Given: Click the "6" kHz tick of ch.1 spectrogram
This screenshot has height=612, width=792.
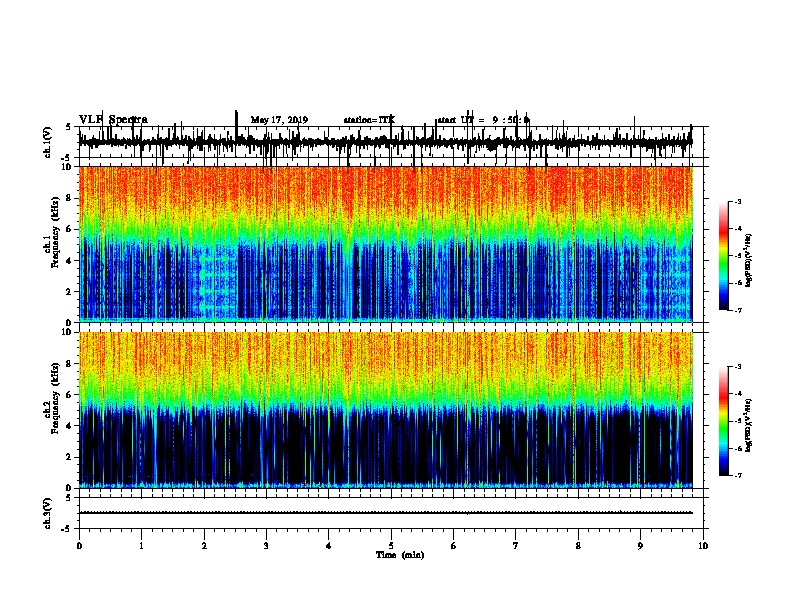Looking at the screenshot, I should [70, 230].
